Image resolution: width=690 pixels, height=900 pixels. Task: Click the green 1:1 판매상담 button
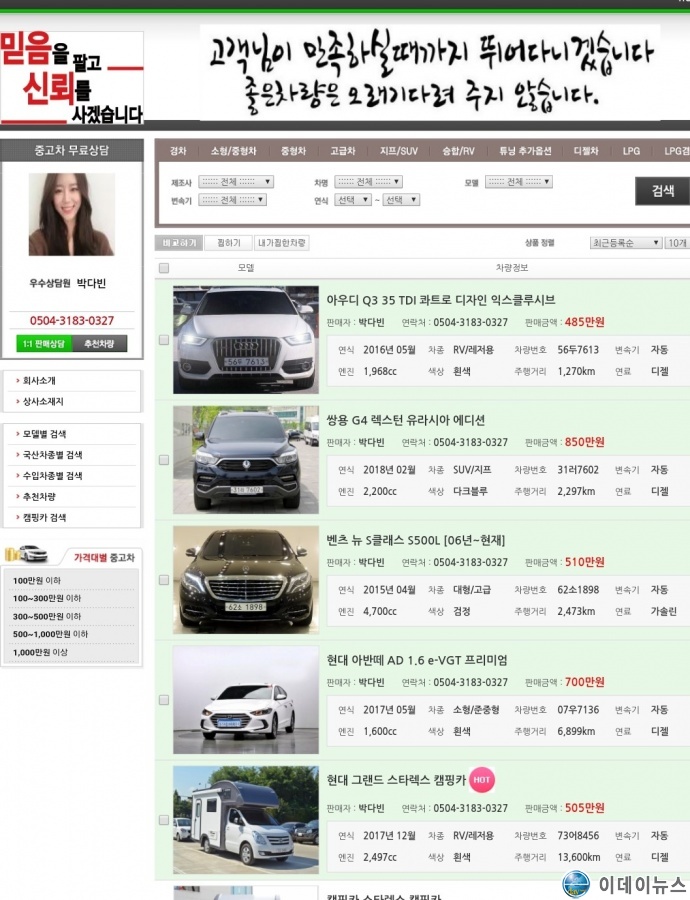pos(43,344)
